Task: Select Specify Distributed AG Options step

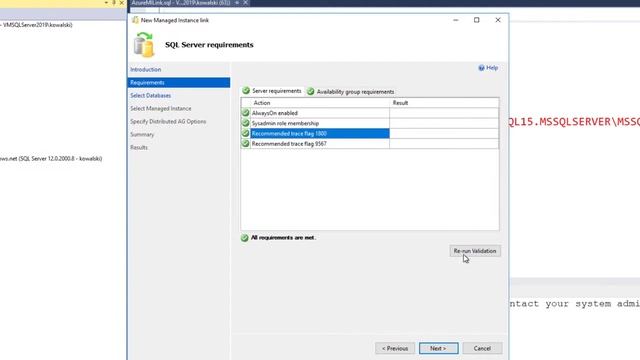Action: (x=168, y=122)
